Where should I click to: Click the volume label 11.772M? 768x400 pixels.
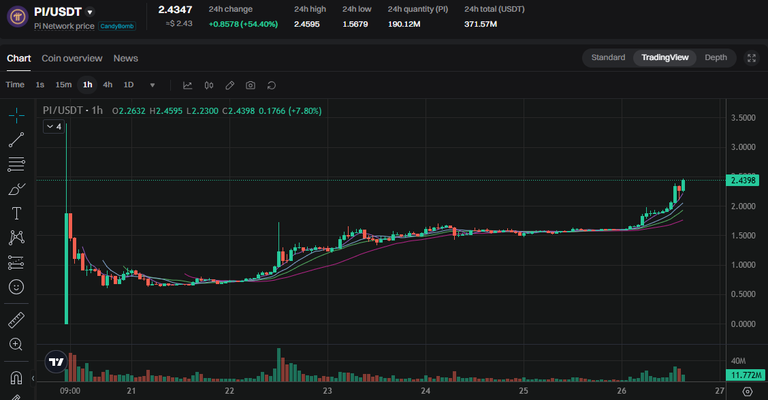[745, 375]
